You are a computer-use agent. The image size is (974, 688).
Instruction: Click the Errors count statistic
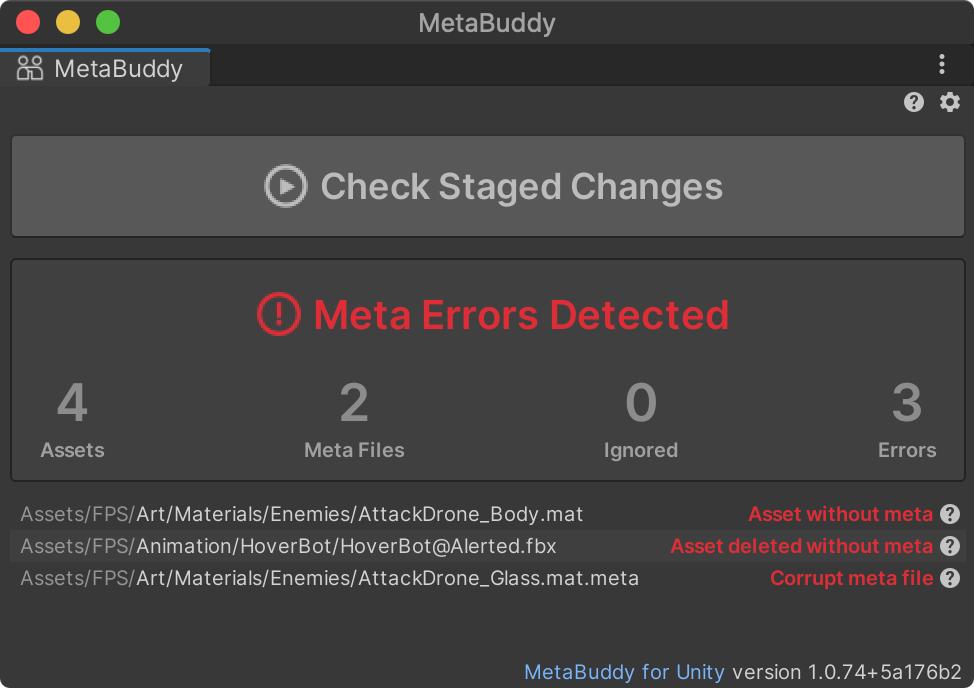907,419
